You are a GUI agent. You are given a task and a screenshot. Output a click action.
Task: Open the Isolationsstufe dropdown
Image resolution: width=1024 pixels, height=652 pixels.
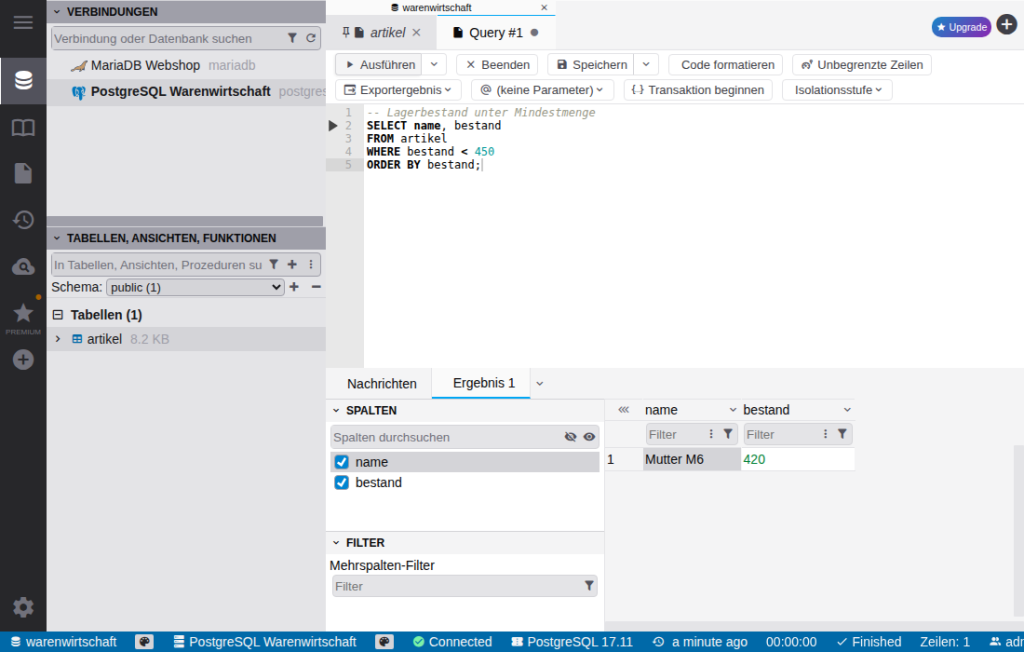[838, 90]
